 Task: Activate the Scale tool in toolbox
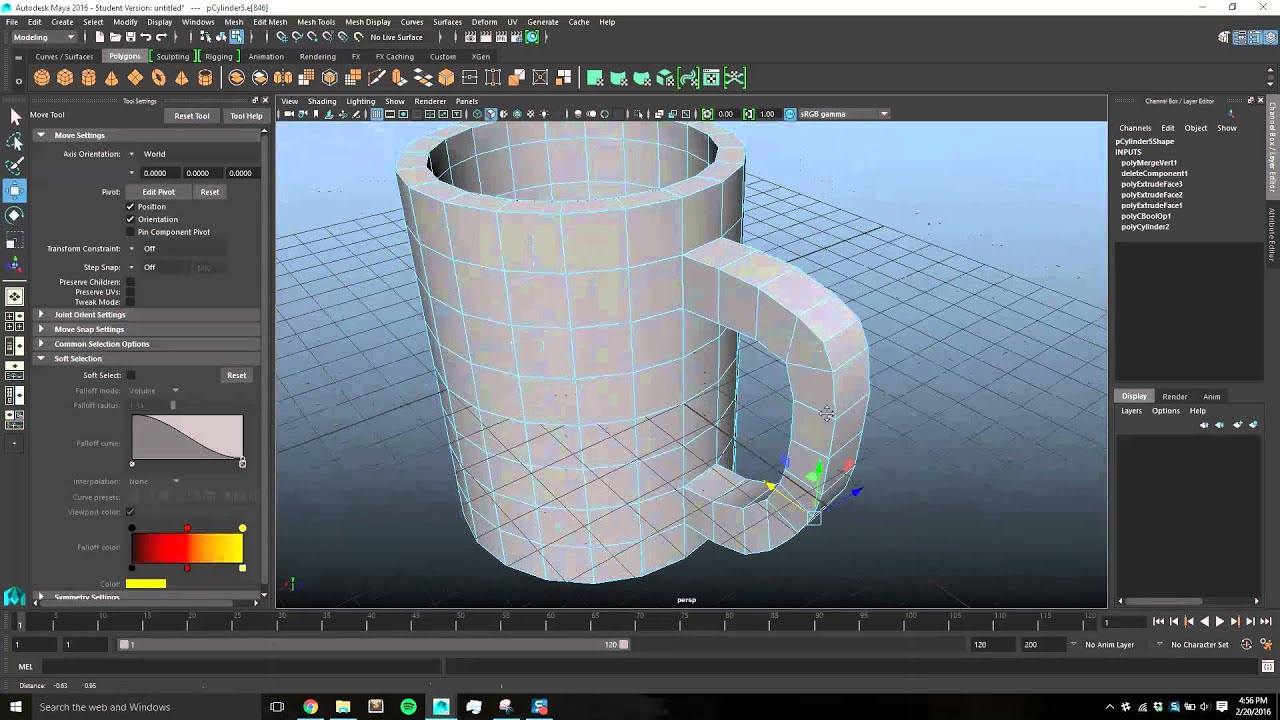tap(15, 241)
